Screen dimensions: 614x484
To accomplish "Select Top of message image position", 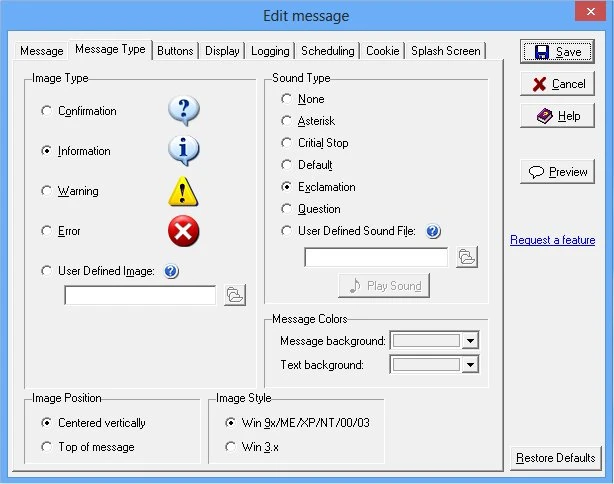I will point(46,447).
